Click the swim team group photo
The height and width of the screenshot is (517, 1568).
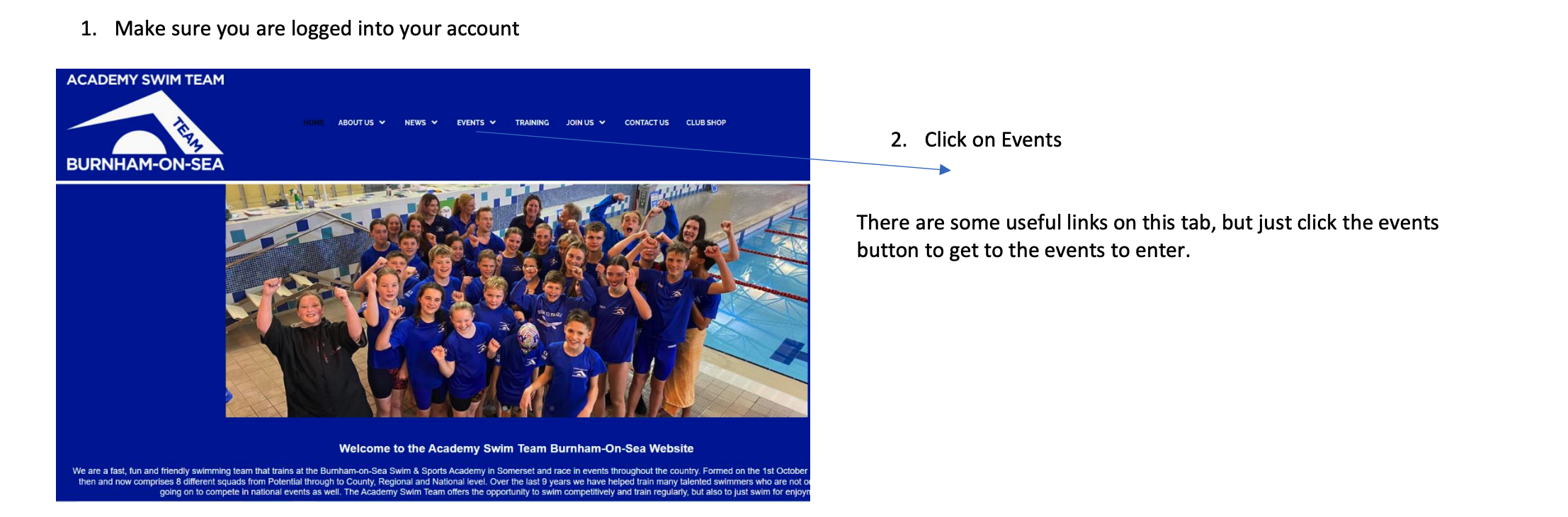(516, 300)
